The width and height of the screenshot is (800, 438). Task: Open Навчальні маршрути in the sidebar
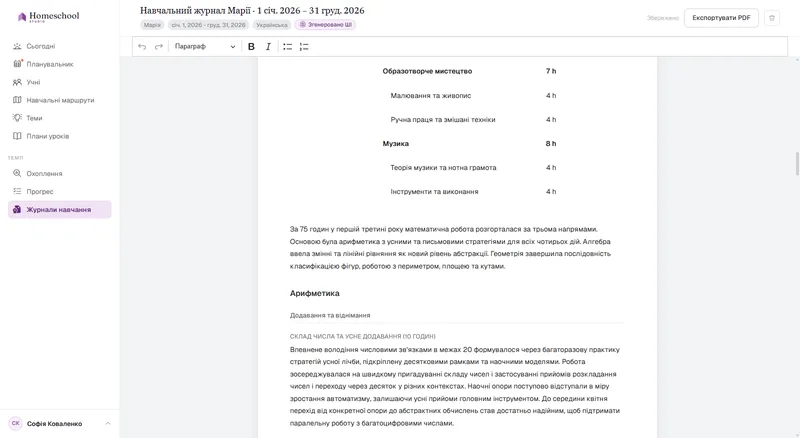pyautogui.click(x=60, y=100)
